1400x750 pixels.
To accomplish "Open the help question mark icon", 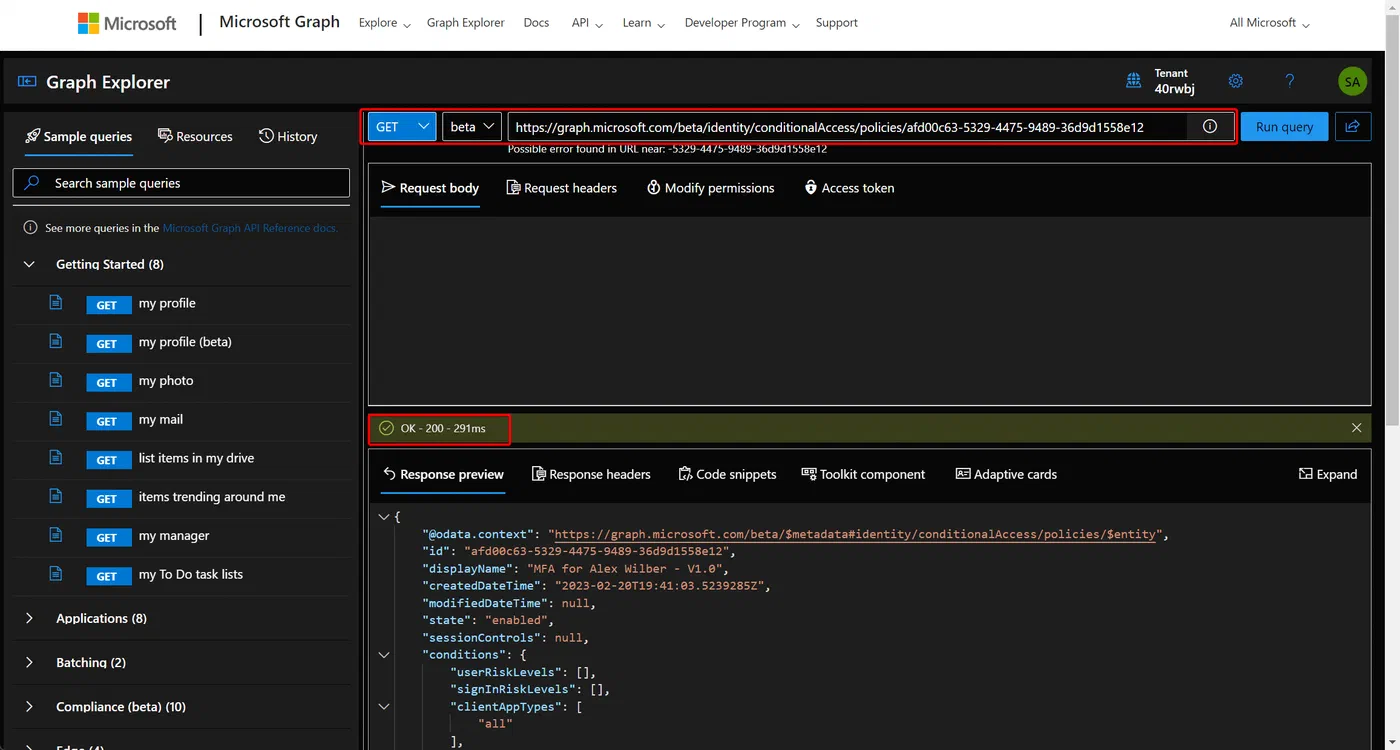I will tap(1290, 81).
